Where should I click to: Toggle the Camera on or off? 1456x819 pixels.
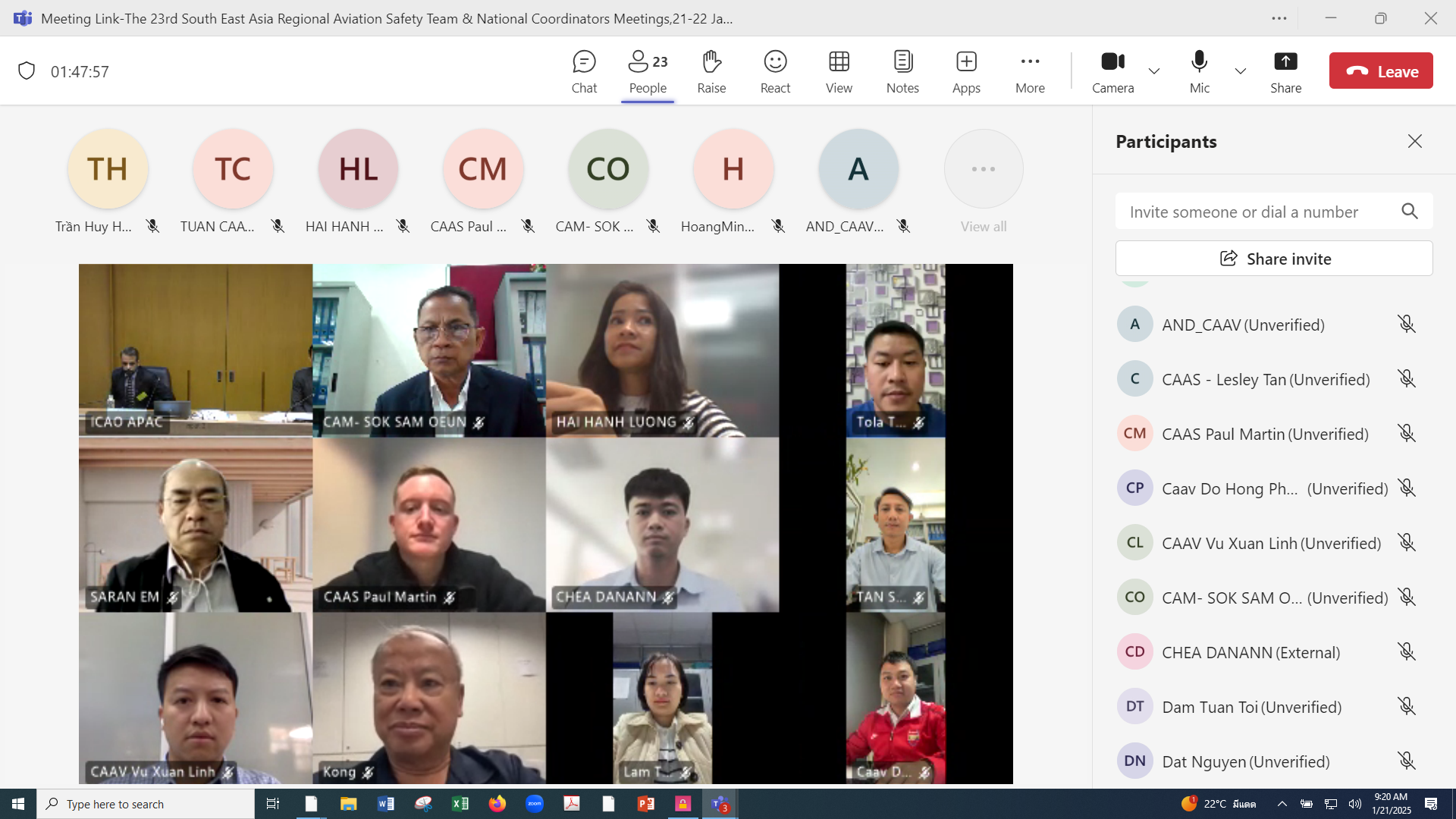[1112, 71]
